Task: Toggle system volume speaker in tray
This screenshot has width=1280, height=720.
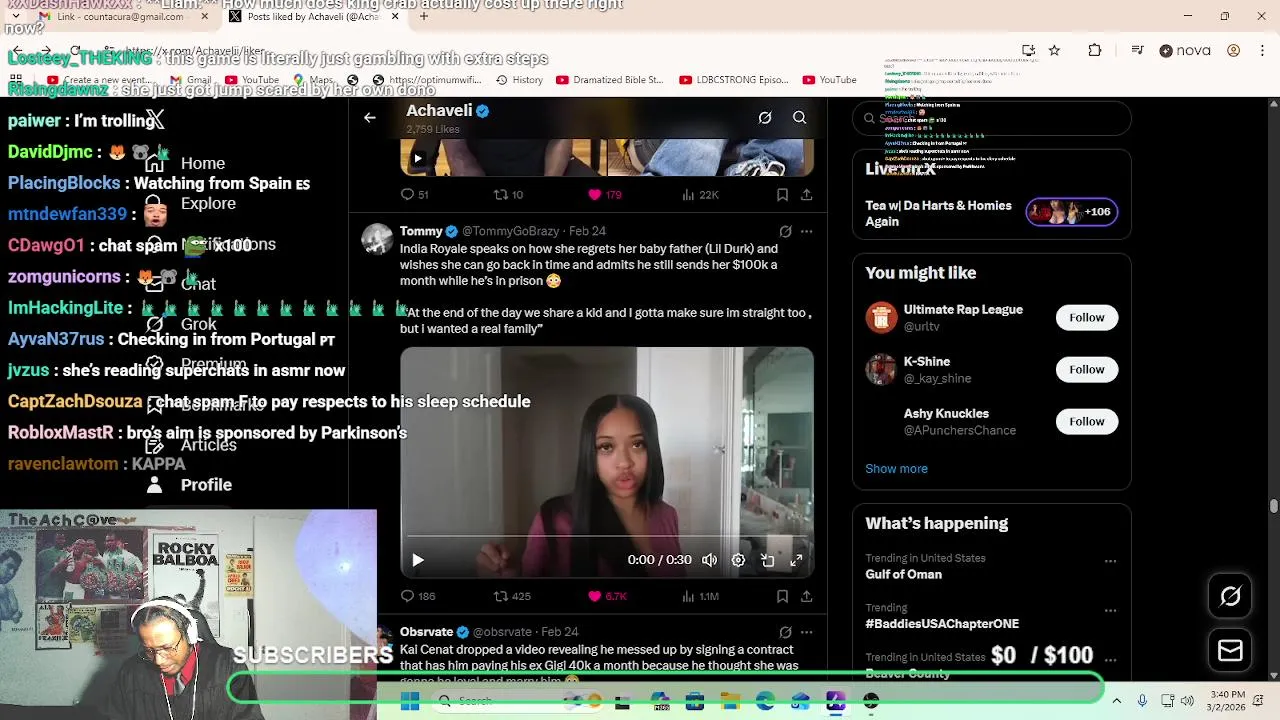Action: click(1187, 701)
